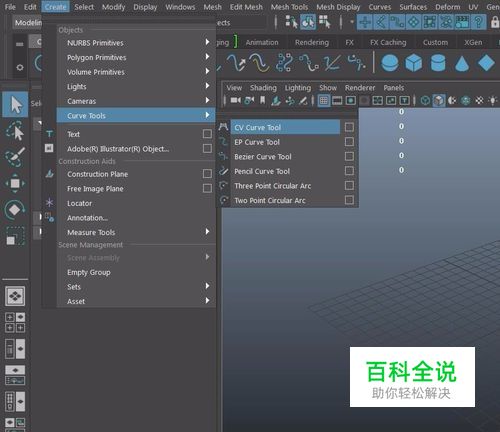
Task: Choose the Paint Selection tool
Action: pyautogui.click(x=15, y=157)
